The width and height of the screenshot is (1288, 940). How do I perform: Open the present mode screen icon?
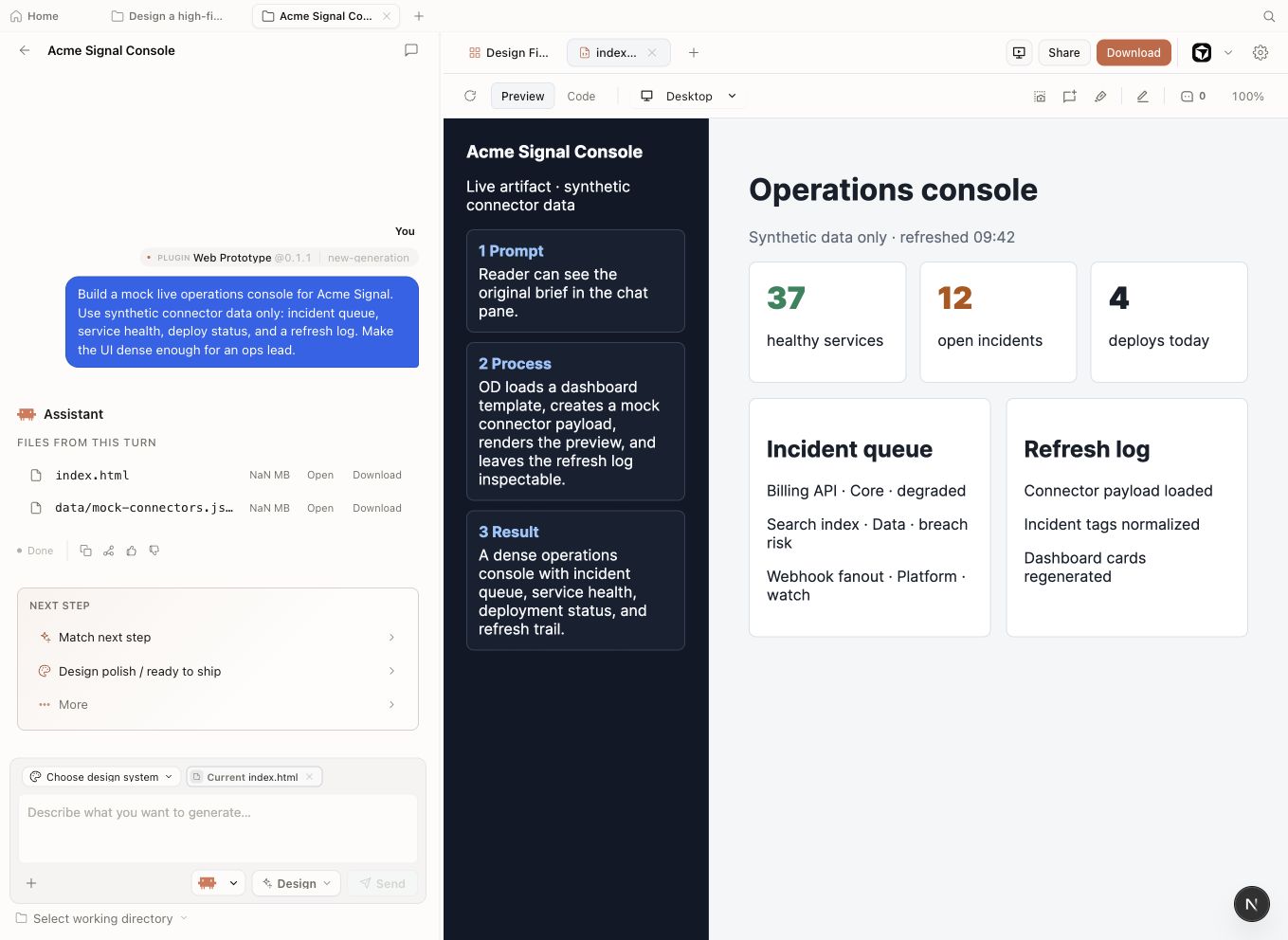(1019, 53)
